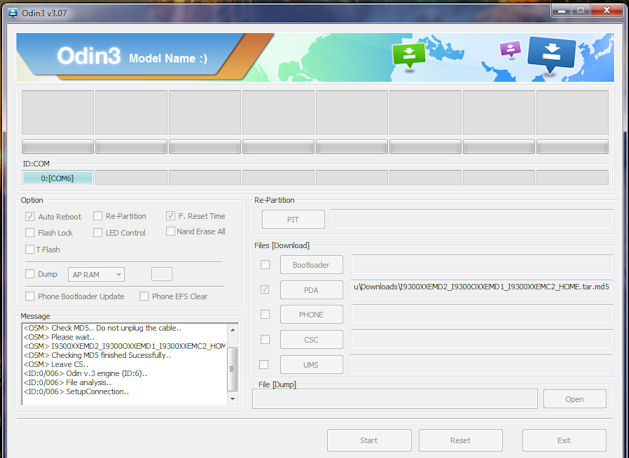
Task: Select the 0:[COM6] port slot
Action: point(57,178)
